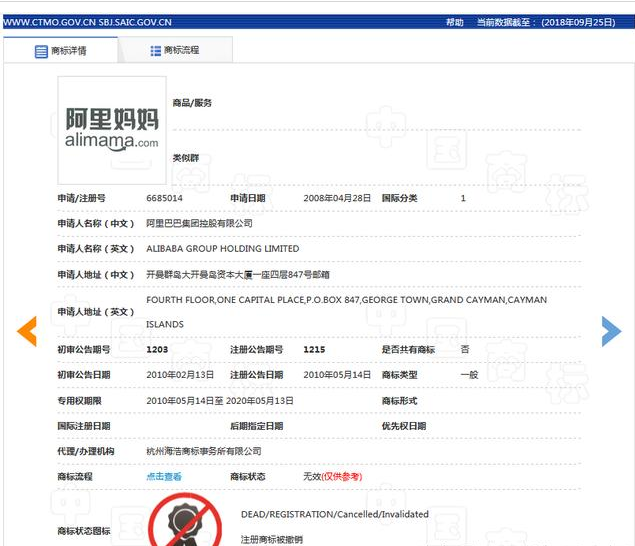Click agency name 杭州海浩商标事务所有限公司
This screenshot has width=635, height=546.
pos(204,452)
